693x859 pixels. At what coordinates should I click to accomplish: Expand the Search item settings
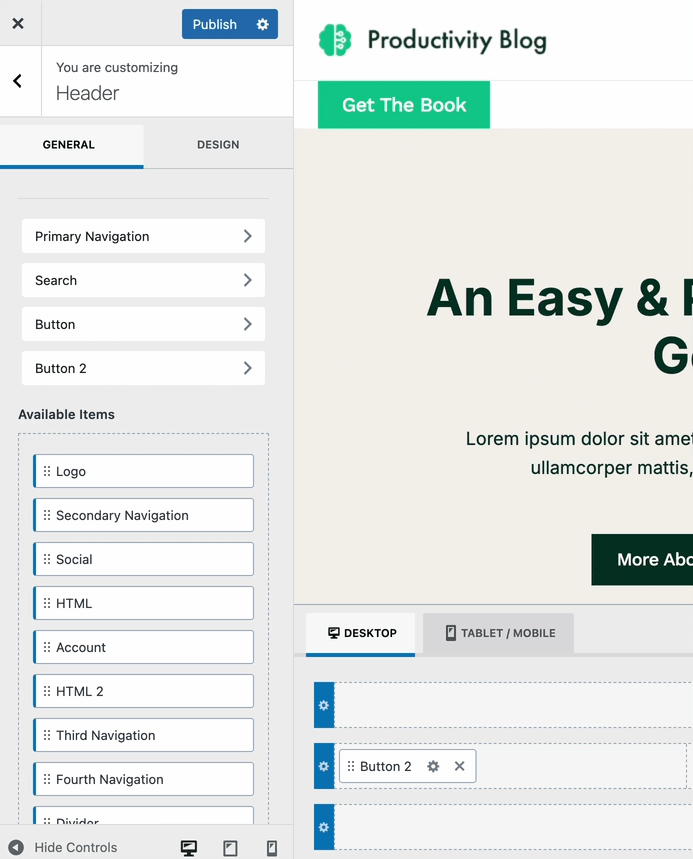click(x=143, y=280)
